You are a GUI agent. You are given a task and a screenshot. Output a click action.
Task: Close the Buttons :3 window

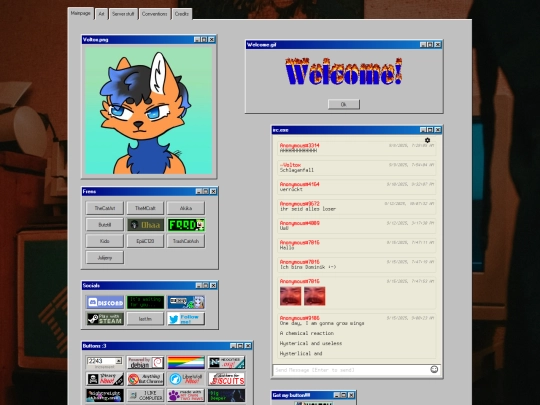point(248,346)
